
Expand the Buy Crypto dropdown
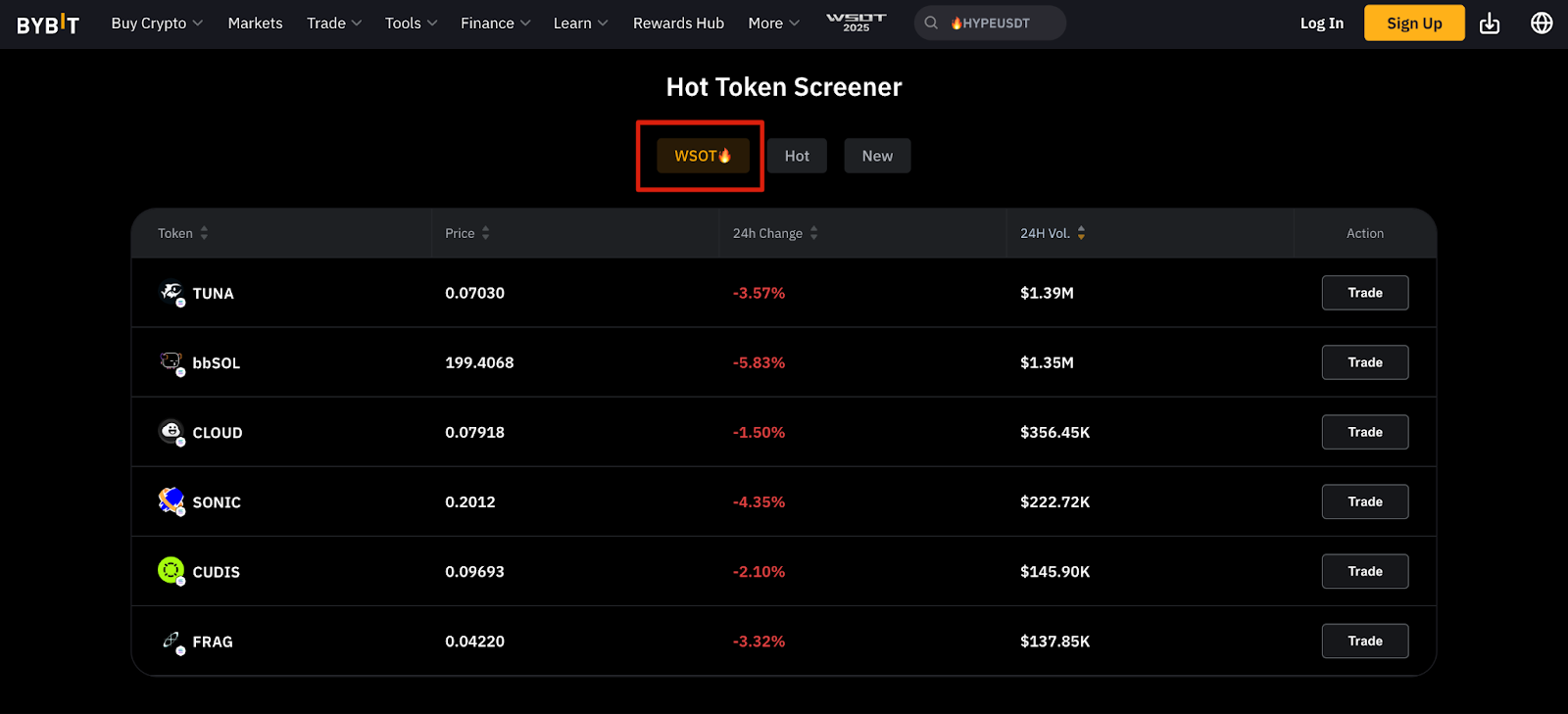coord(157,24)
